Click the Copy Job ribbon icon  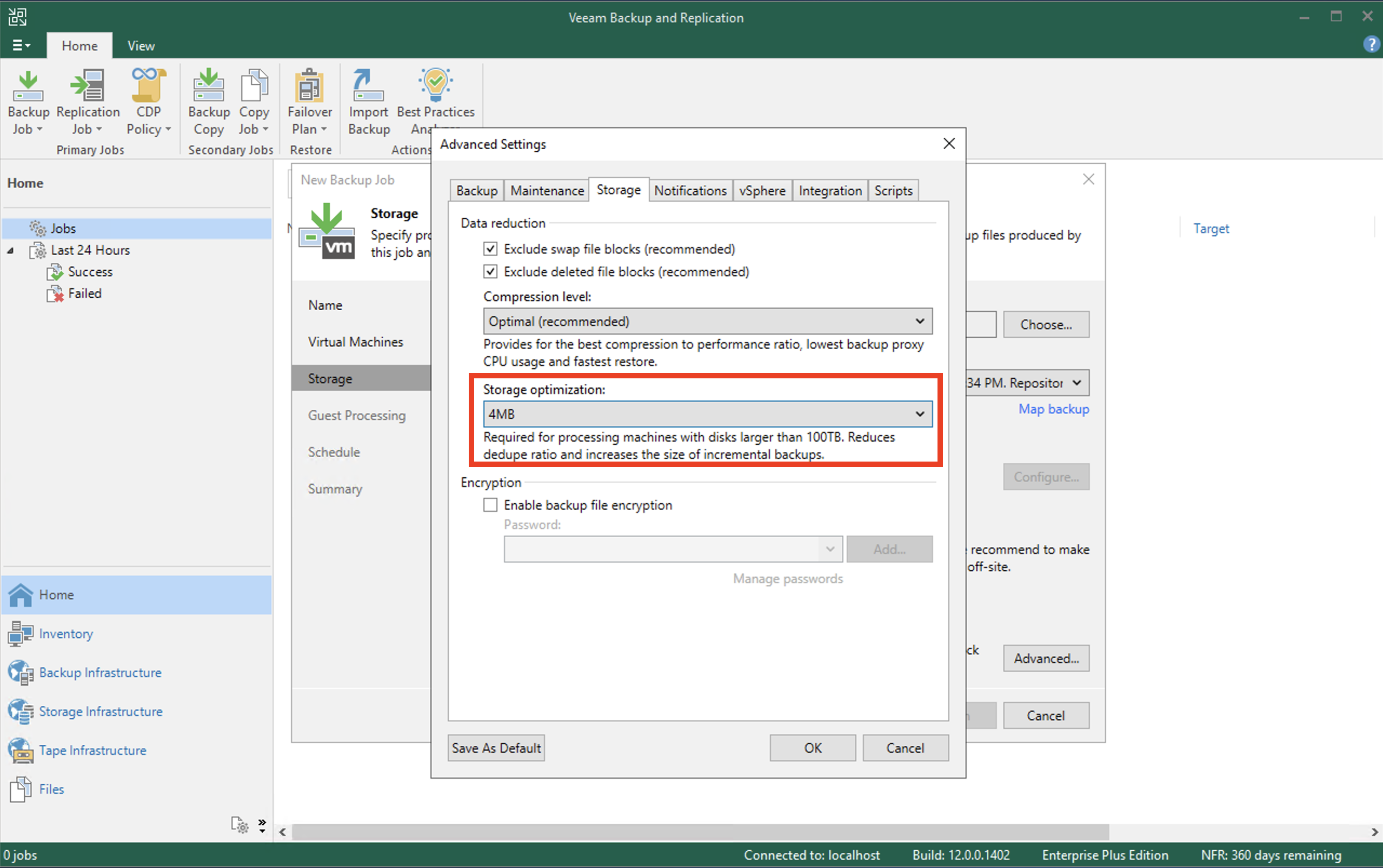pyautogui.click(x=254, y=85)
